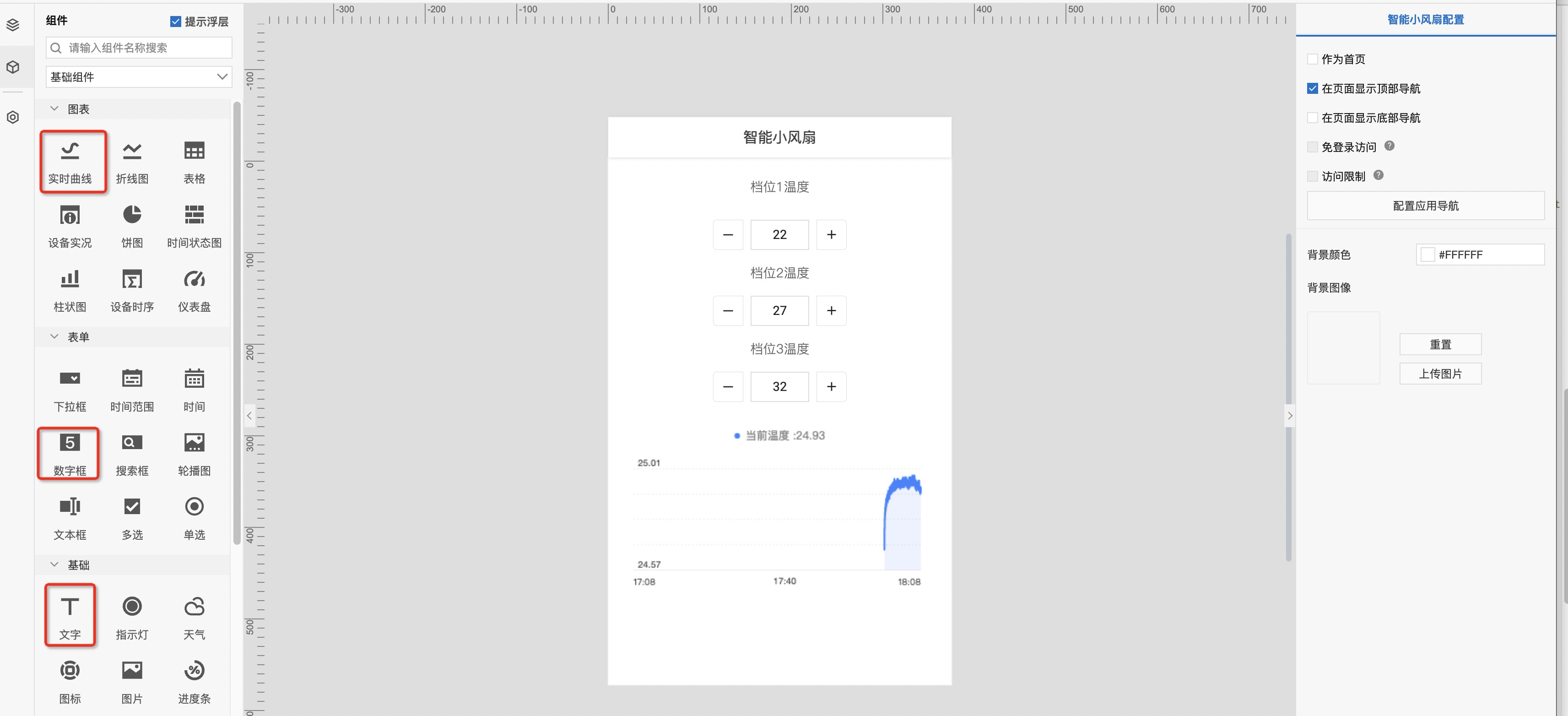Toggle the 提示浮层 checkbox
The height and width of the screenshot is (716, 1568).
click(176, 22)
